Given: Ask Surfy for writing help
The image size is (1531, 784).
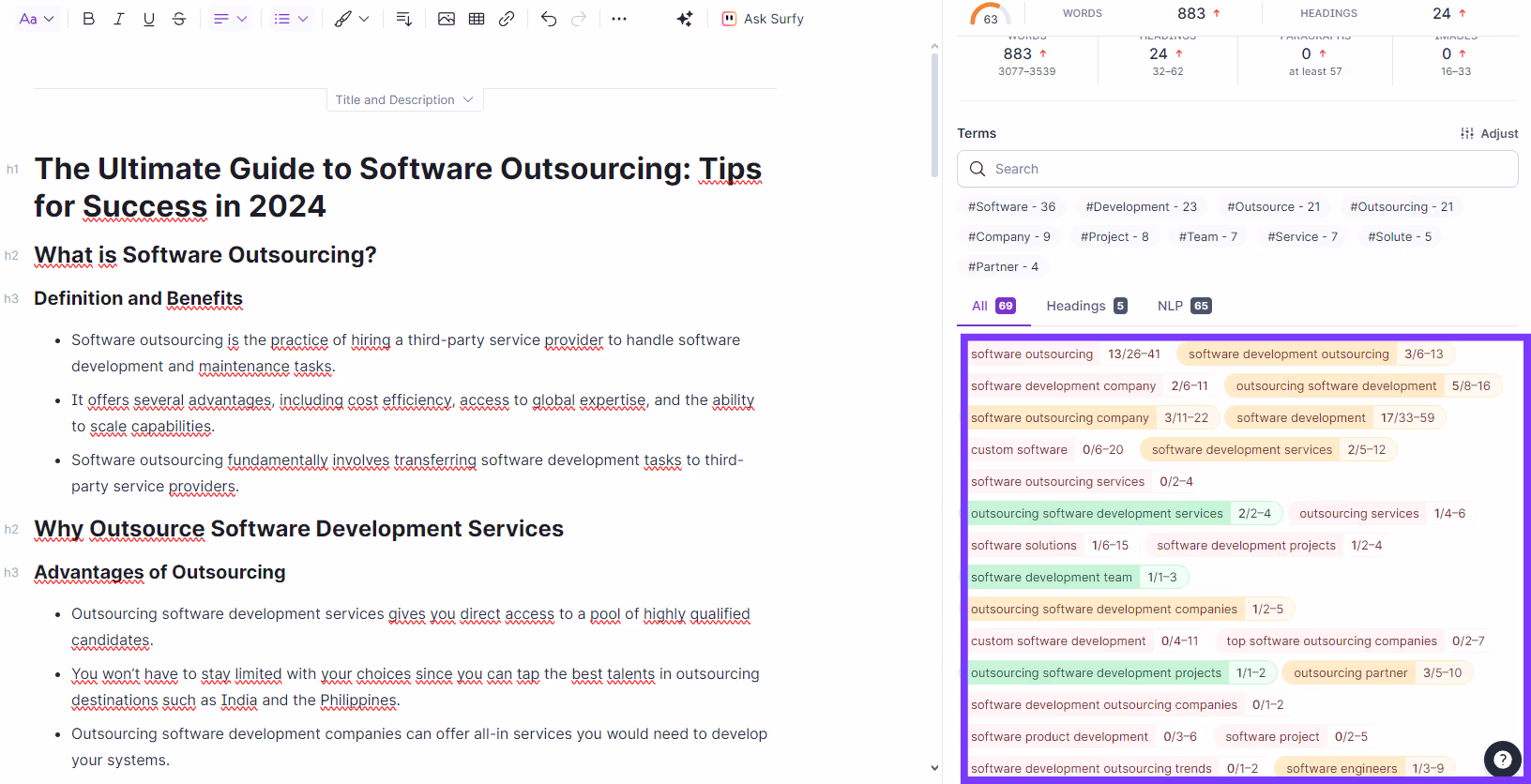Looking at the screenshot, I should coord(763,19).
